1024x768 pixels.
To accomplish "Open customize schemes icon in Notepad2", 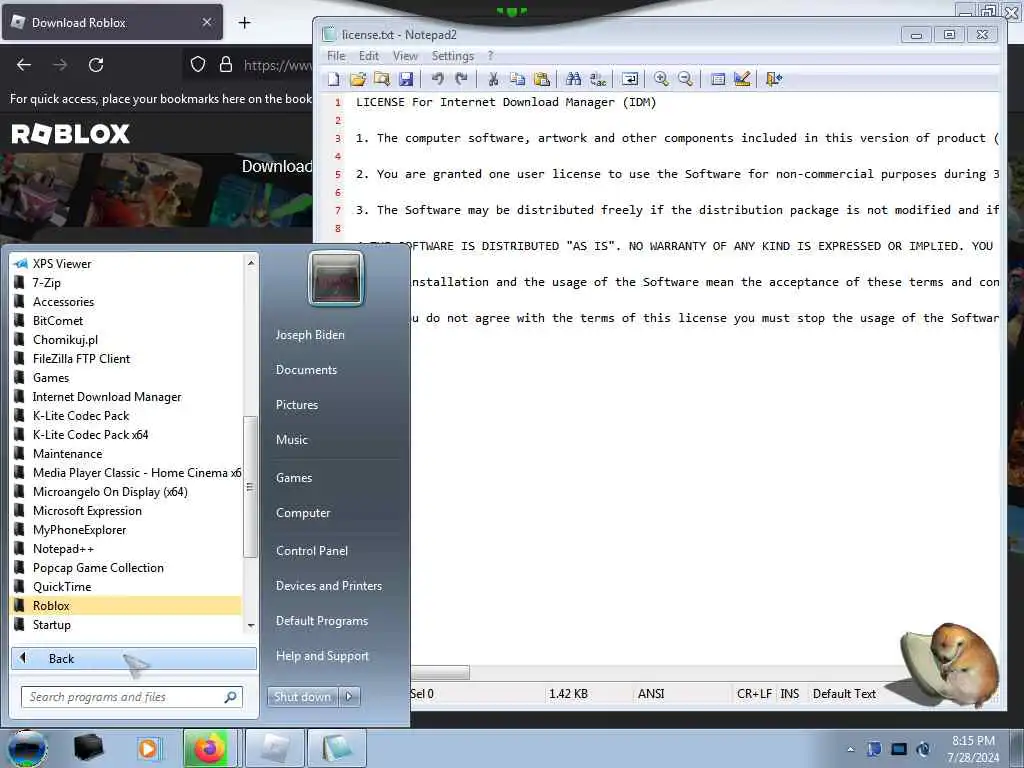I will [741, 79].
